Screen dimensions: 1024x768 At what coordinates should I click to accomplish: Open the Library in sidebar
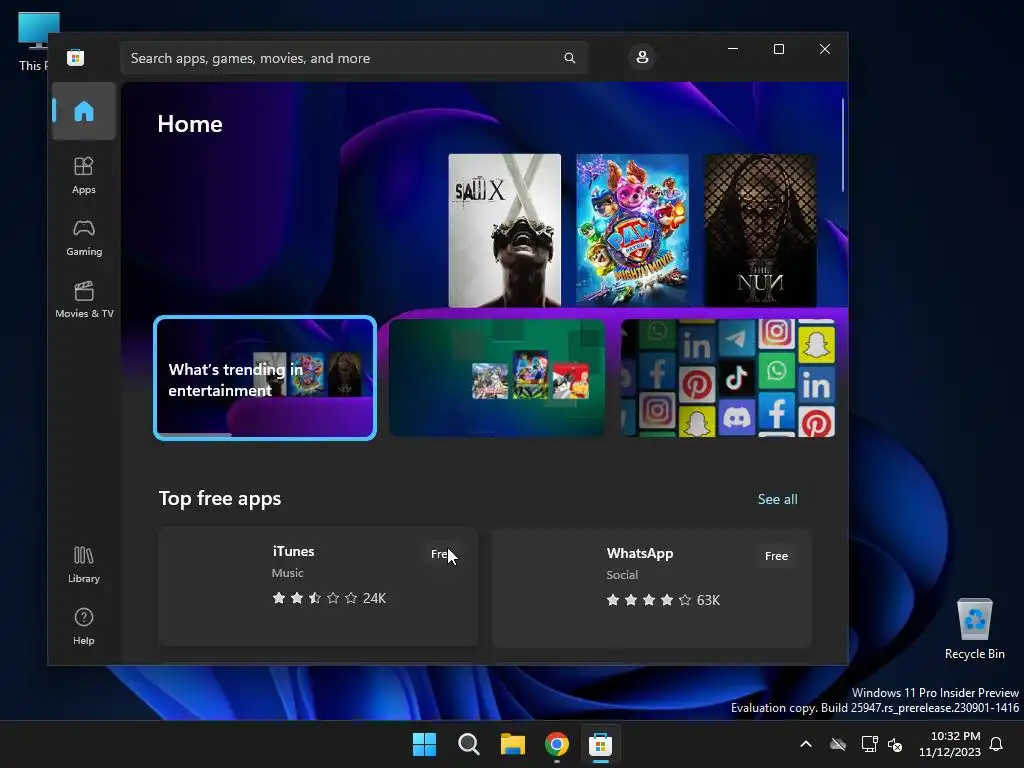click(x=84, y=564)
